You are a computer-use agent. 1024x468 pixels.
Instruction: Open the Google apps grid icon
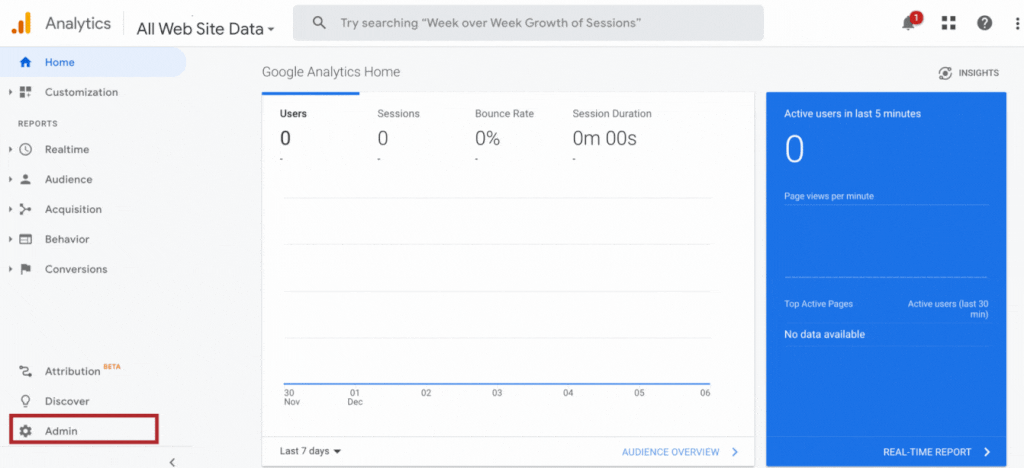point(949,23)
